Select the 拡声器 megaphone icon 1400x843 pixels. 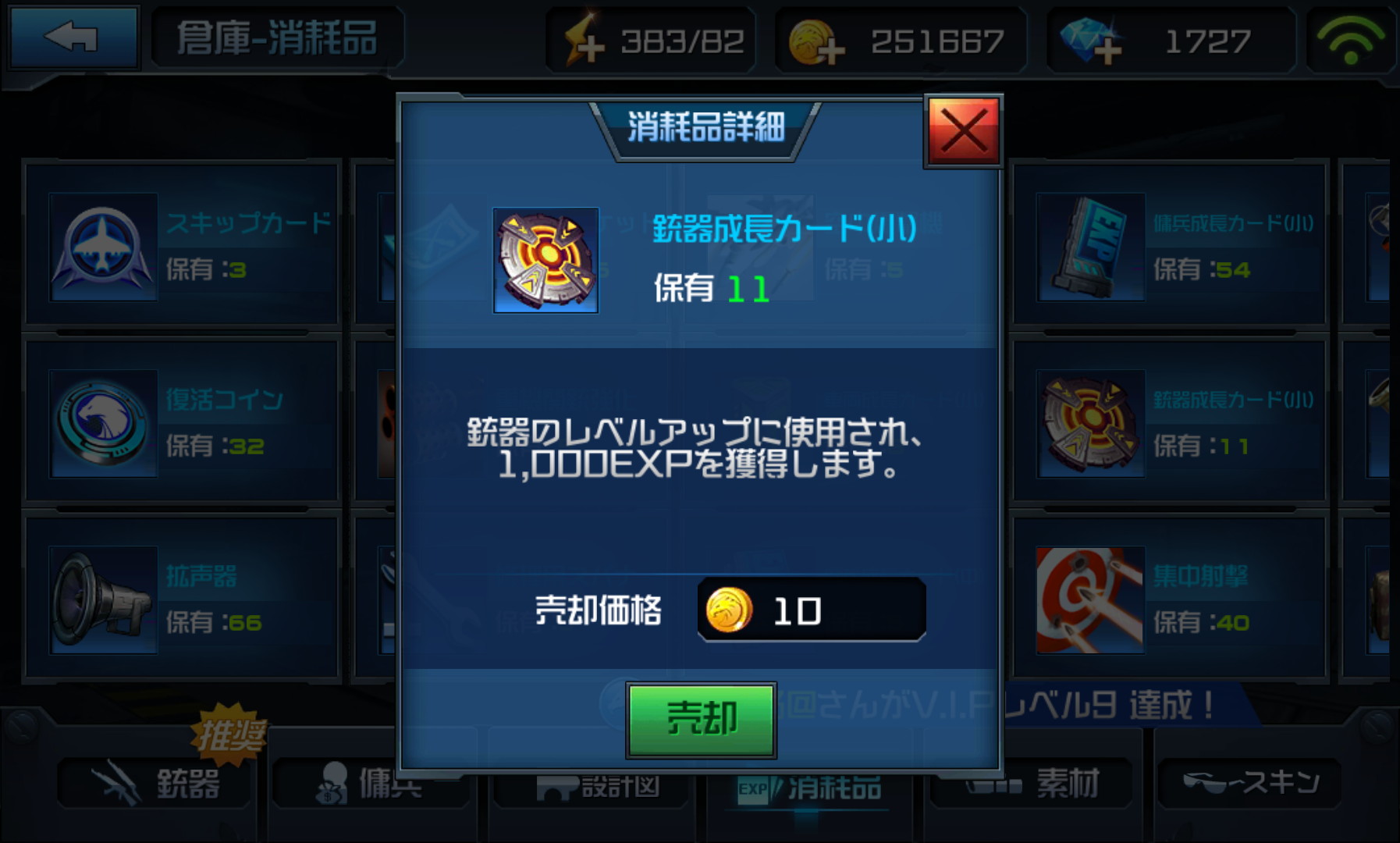(103, 599)
